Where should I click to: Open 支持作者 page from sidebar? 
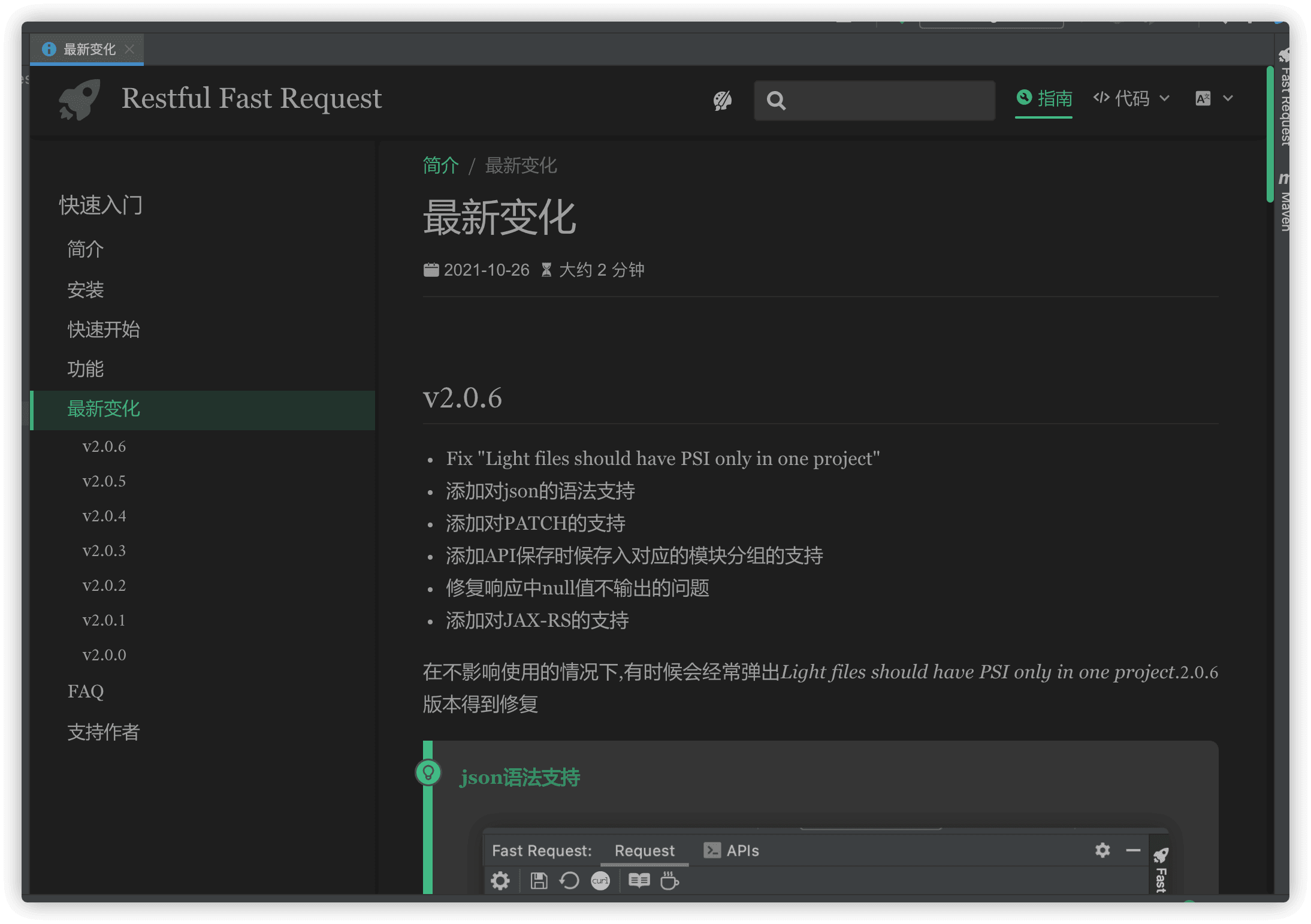pyautogui.click(x=103, y=732)
